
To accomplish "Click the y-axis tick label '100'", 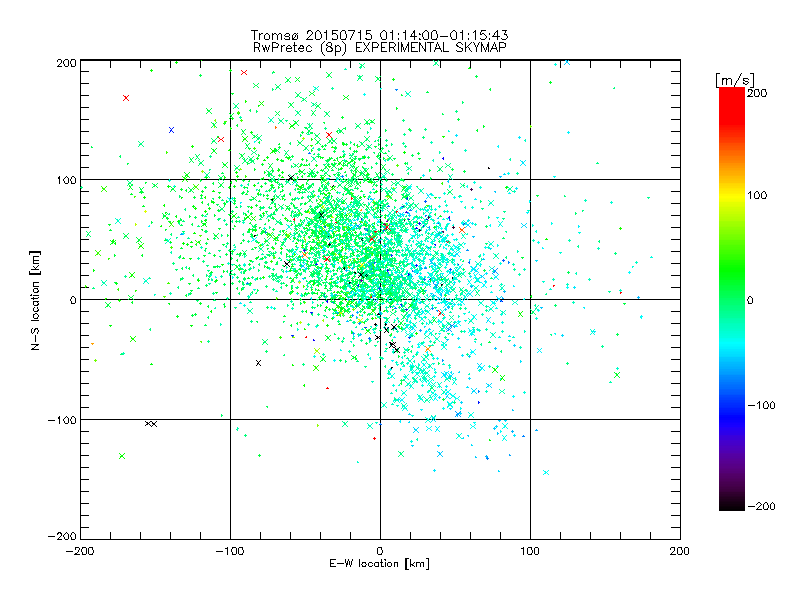I will 66,181.
